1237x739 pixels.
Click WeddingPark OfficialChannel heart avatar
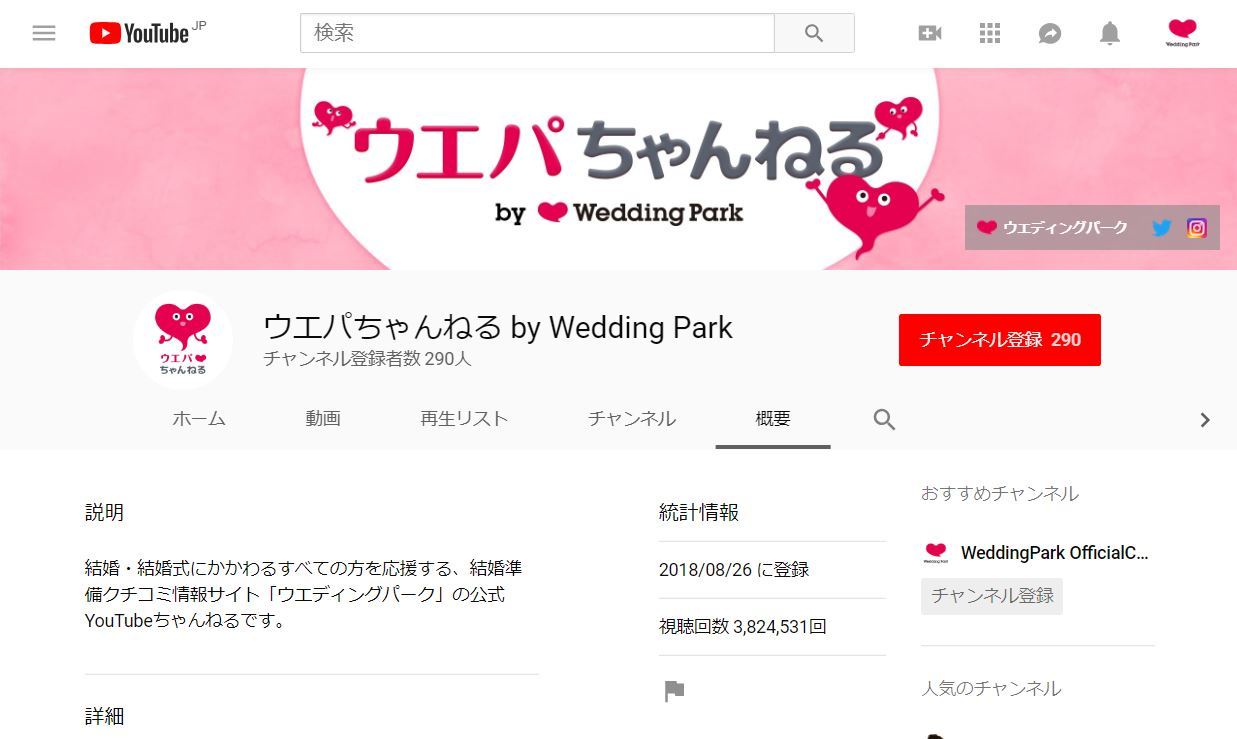pyautogui.click(x=936, y=552)
